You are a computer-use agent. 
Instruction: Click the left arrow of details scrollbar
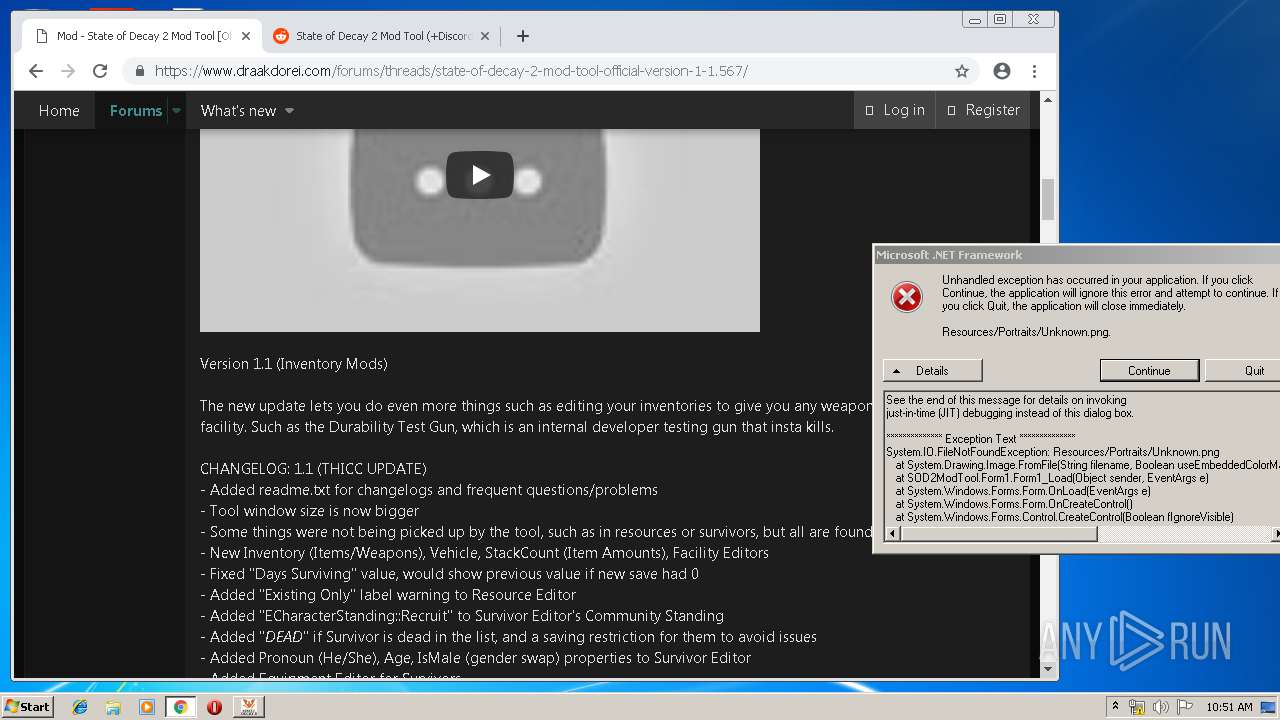coord(892,534)
